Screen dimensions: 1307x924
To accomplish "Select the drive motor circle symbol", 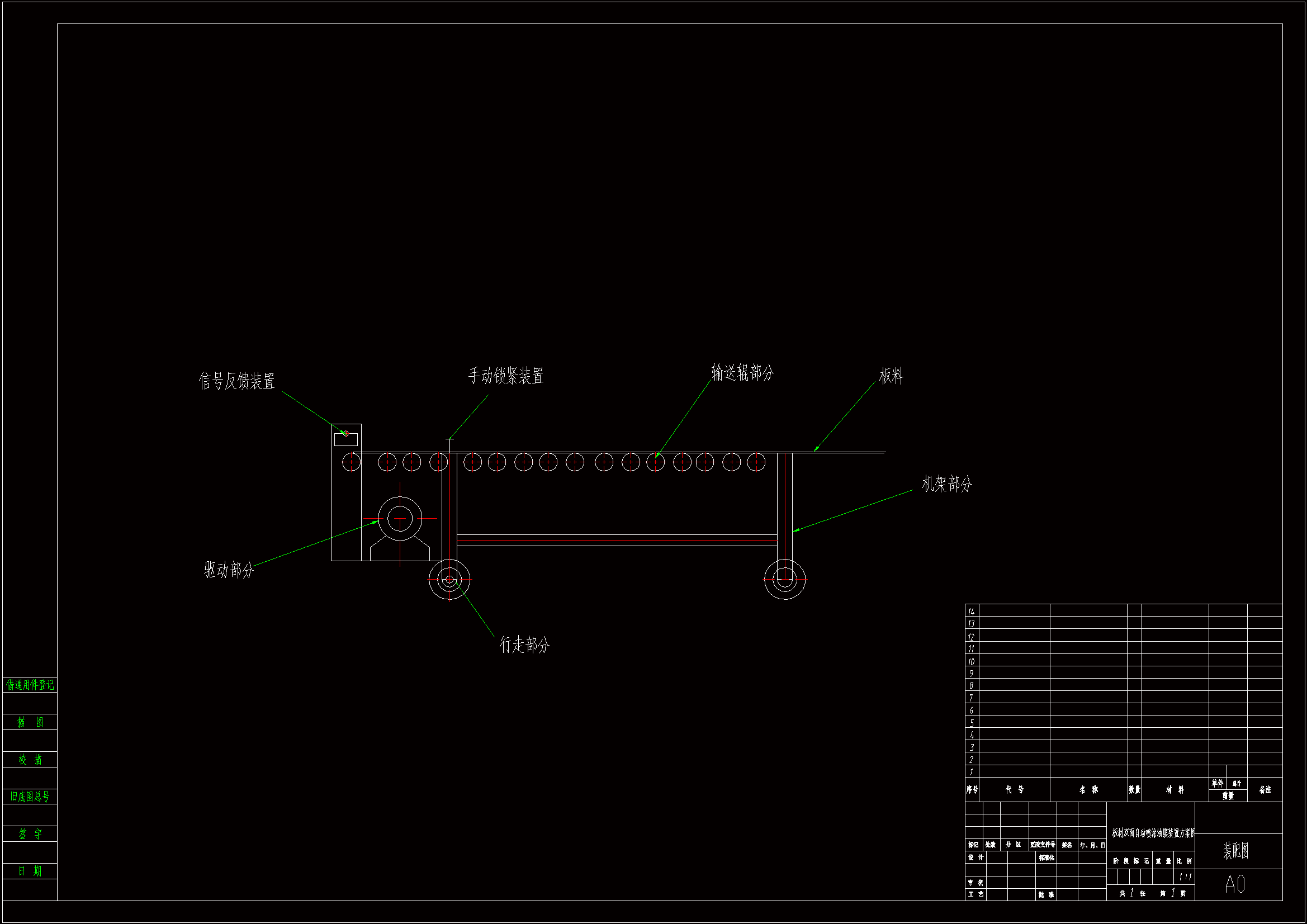I will pyautogui.click(x=400, y=519).
